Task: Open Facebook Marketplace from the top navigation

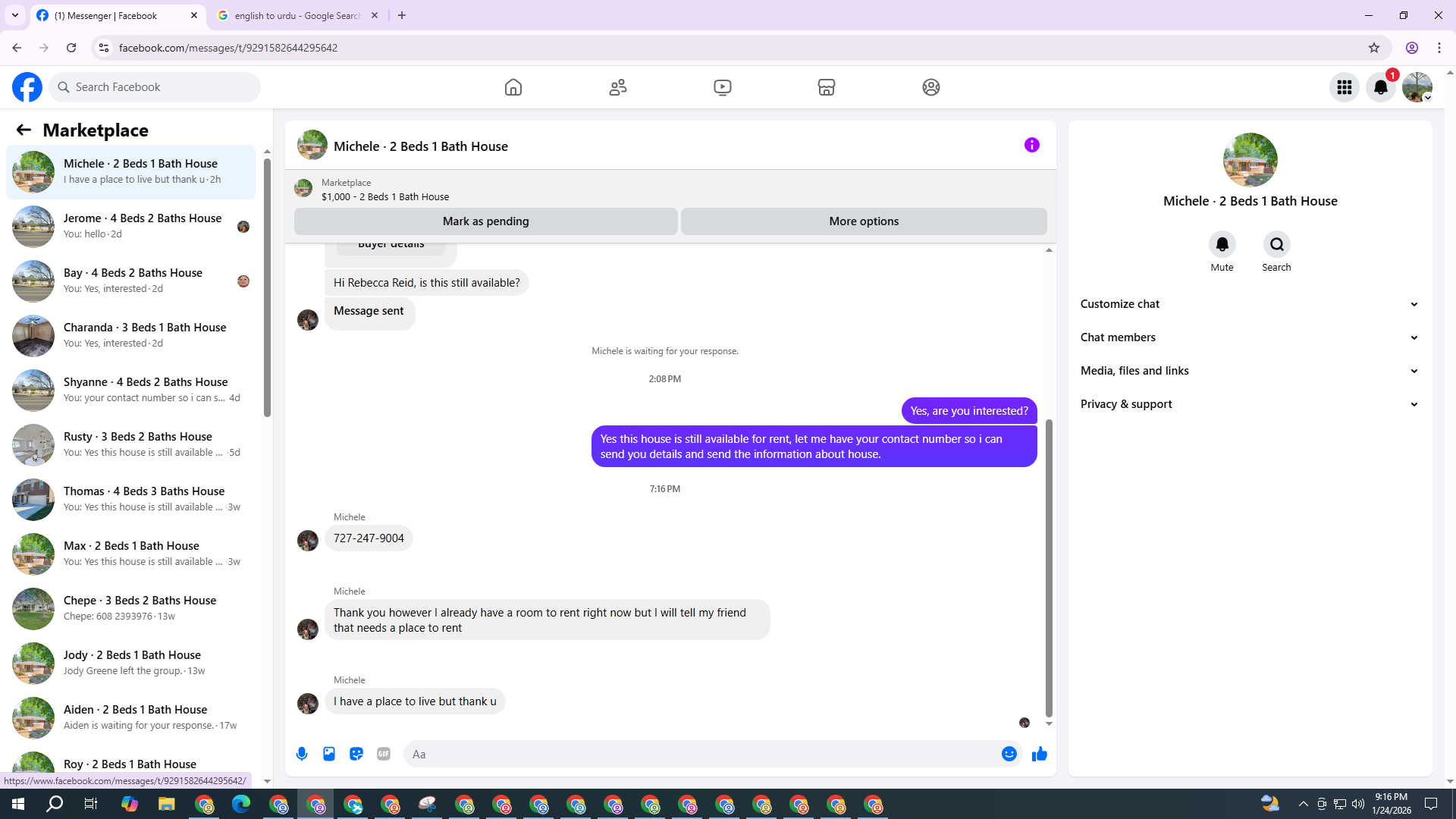Action: [x=827, y=87]
